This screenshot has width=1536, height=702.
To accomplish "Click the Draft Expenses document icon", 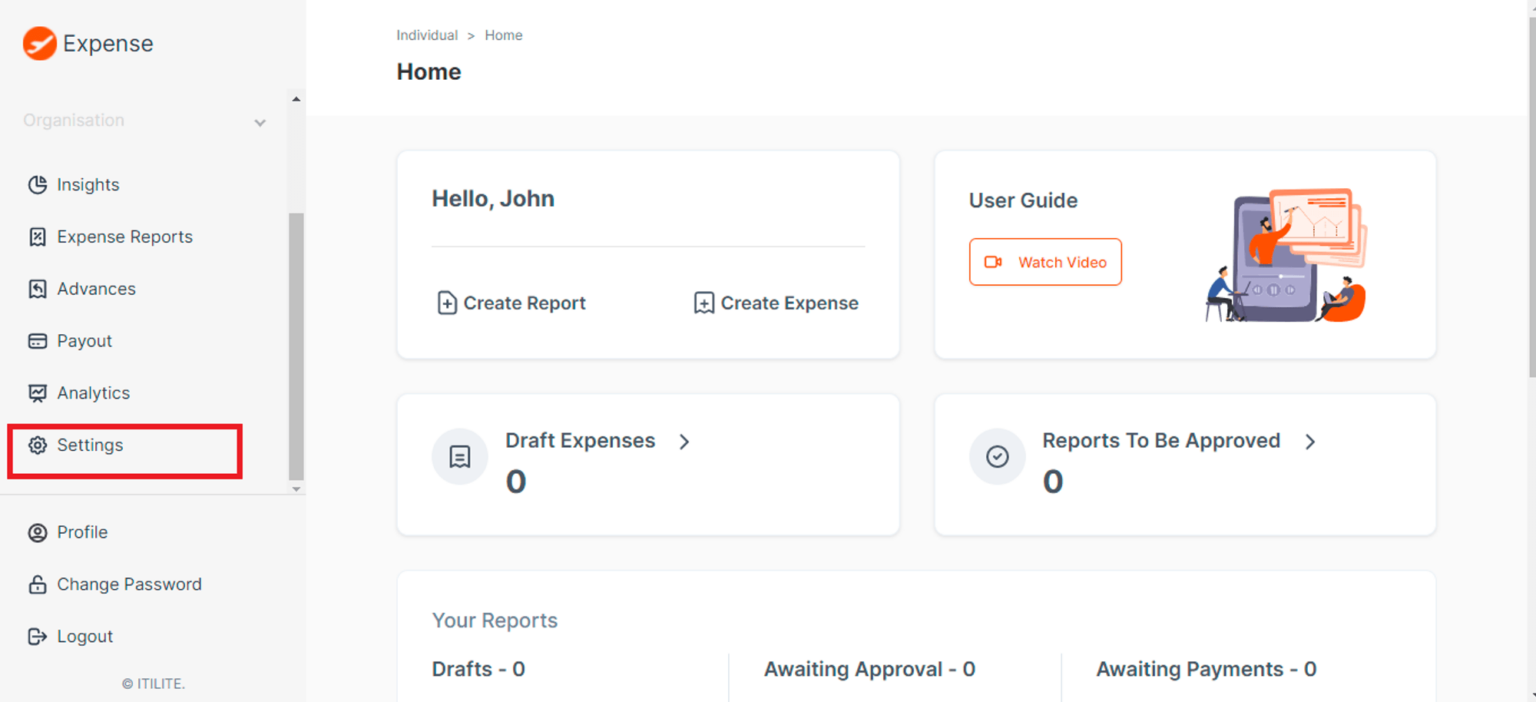I will tap(459, 456).
